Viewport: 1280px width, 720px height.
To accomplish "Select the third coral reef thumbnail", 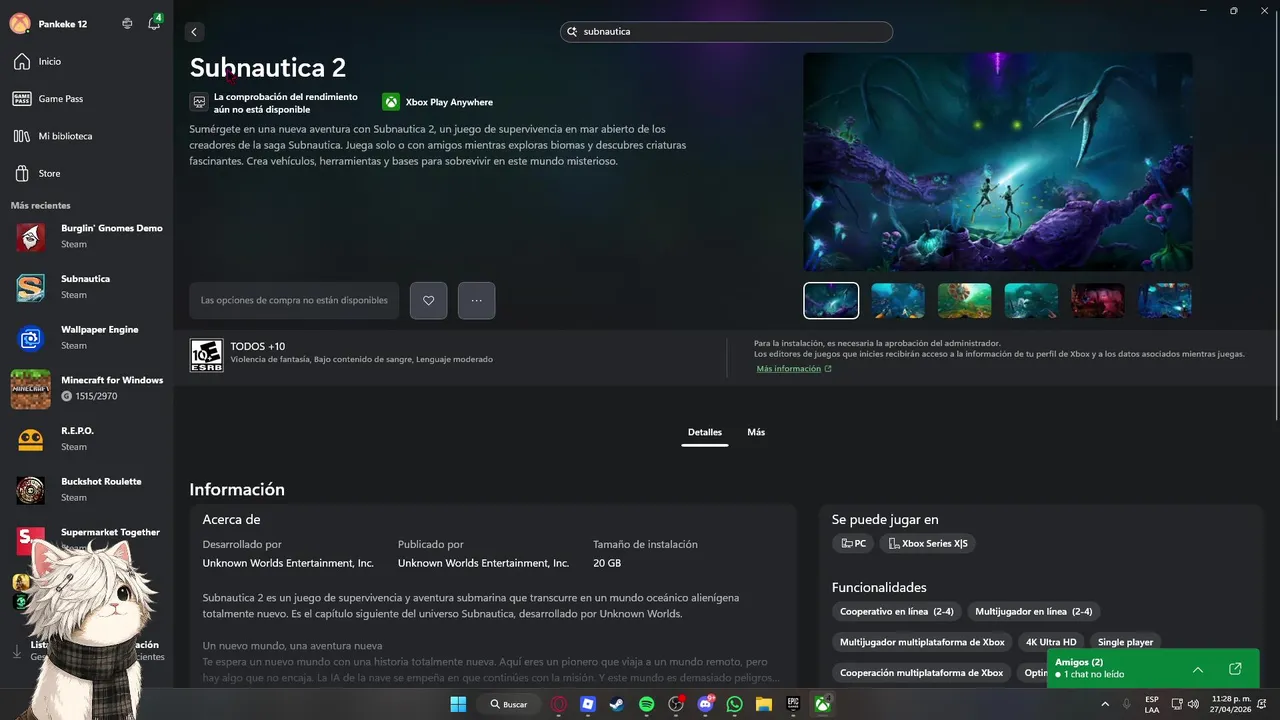I will click(964, 300).
